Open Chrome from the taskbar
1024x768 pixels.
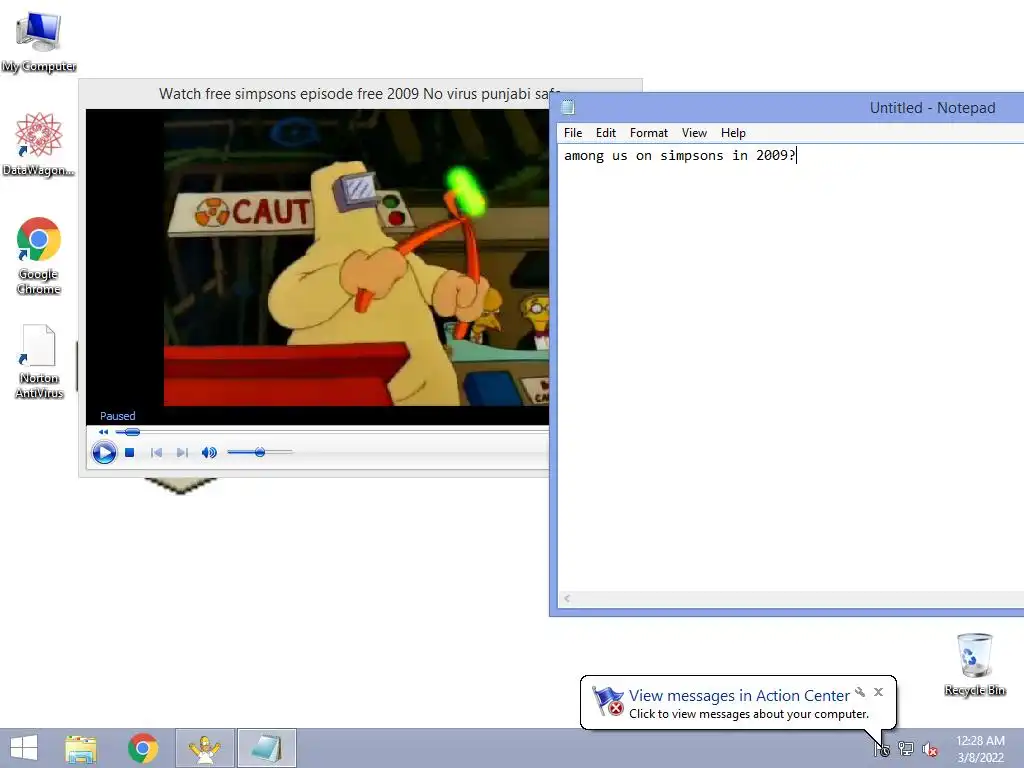pyautogui.click(x=143, y=748)
